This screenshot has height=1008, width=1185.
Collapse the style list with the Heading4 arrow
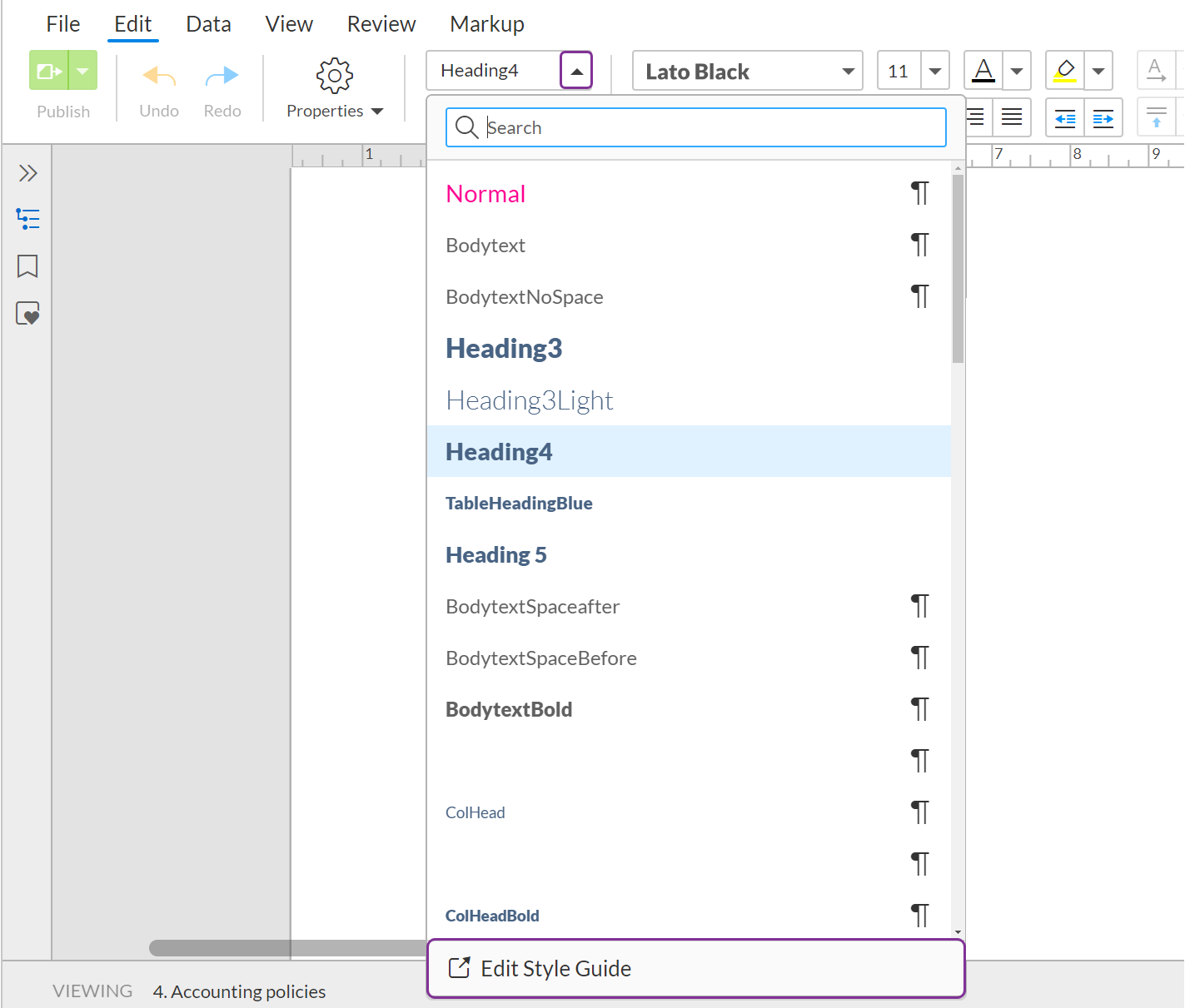pyautogui.click(x=575, y=70)
